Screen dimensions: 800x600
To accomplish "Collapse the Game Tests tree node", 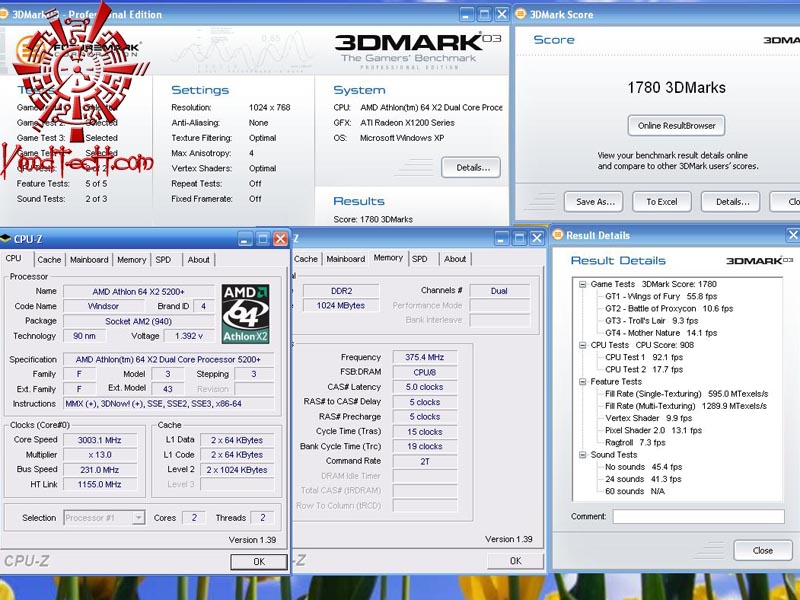I will [x=582, y=284].
